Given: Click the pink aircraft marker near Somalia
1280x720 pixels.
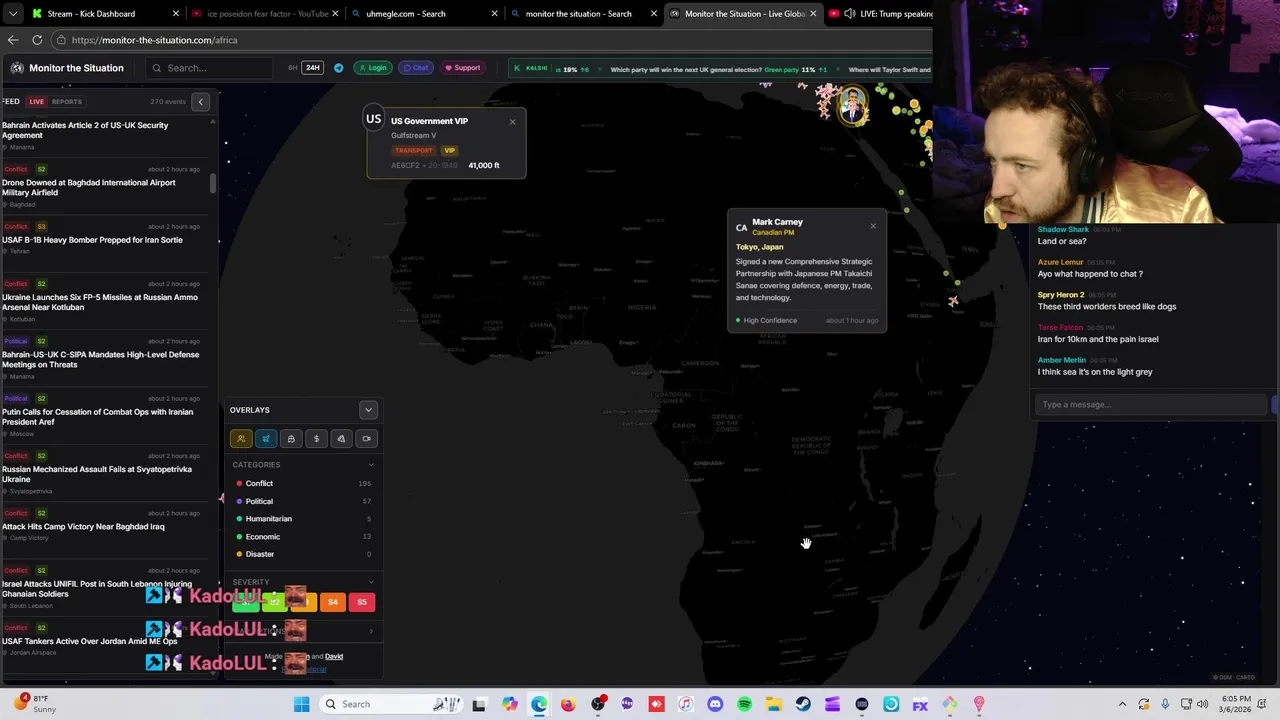Looking at the screenshot, I should coord(953,300).
